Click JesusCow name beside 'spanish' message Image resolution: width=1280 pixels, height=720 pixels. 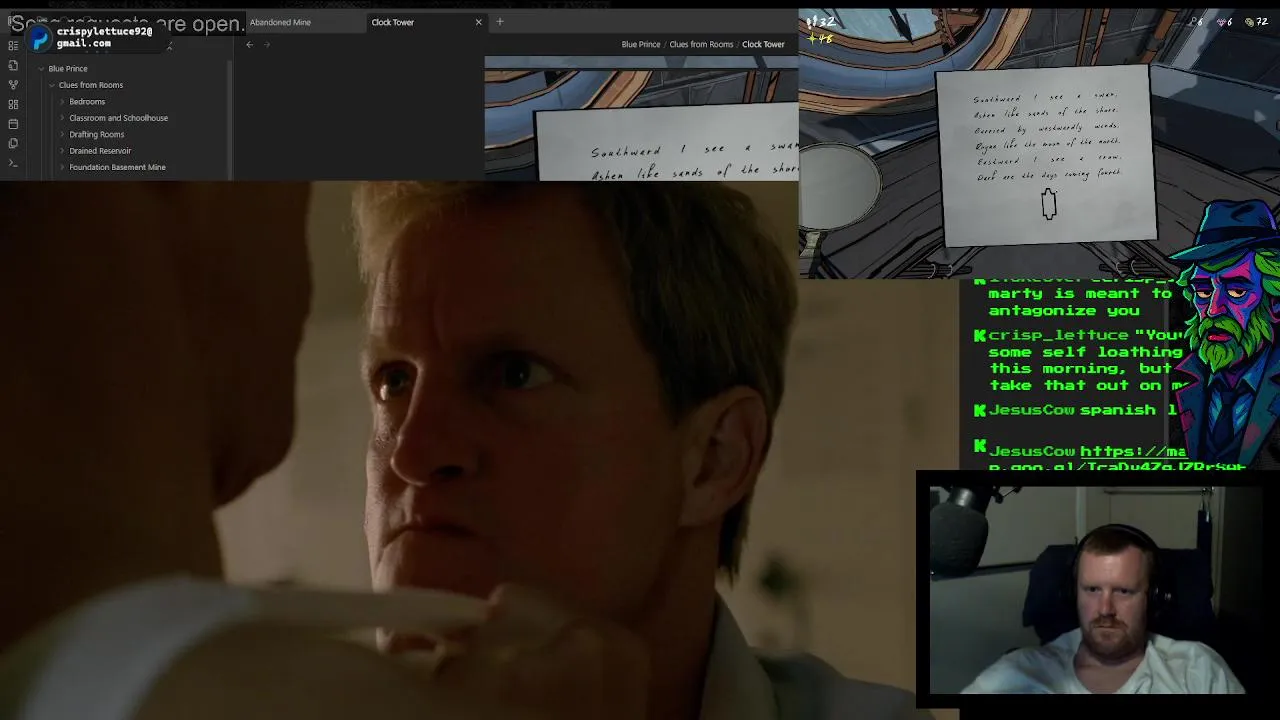(x=1031, y=410)
